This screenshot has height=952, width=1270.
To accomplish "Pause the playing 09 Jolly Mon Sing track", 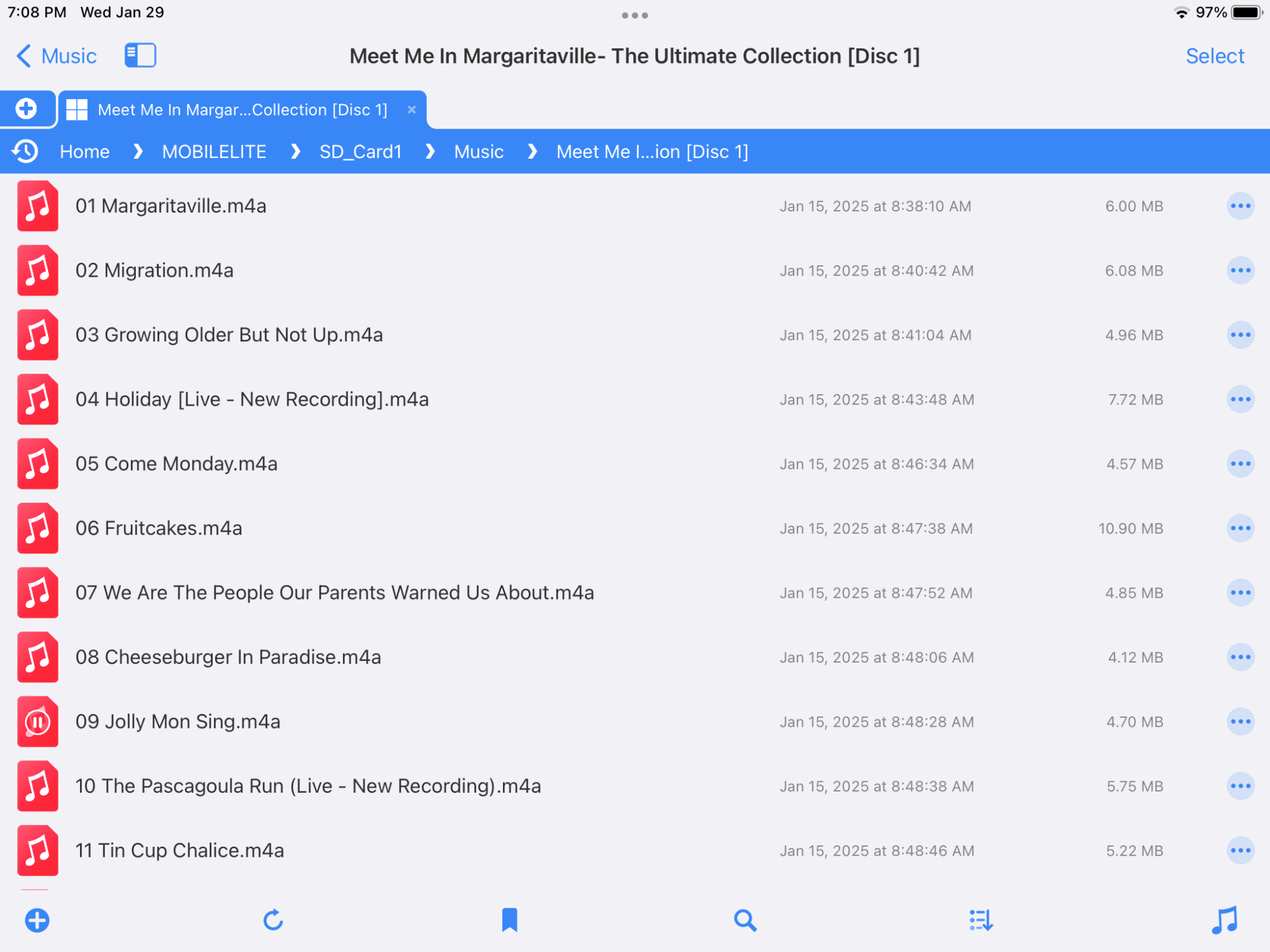I will click(37, 722).
